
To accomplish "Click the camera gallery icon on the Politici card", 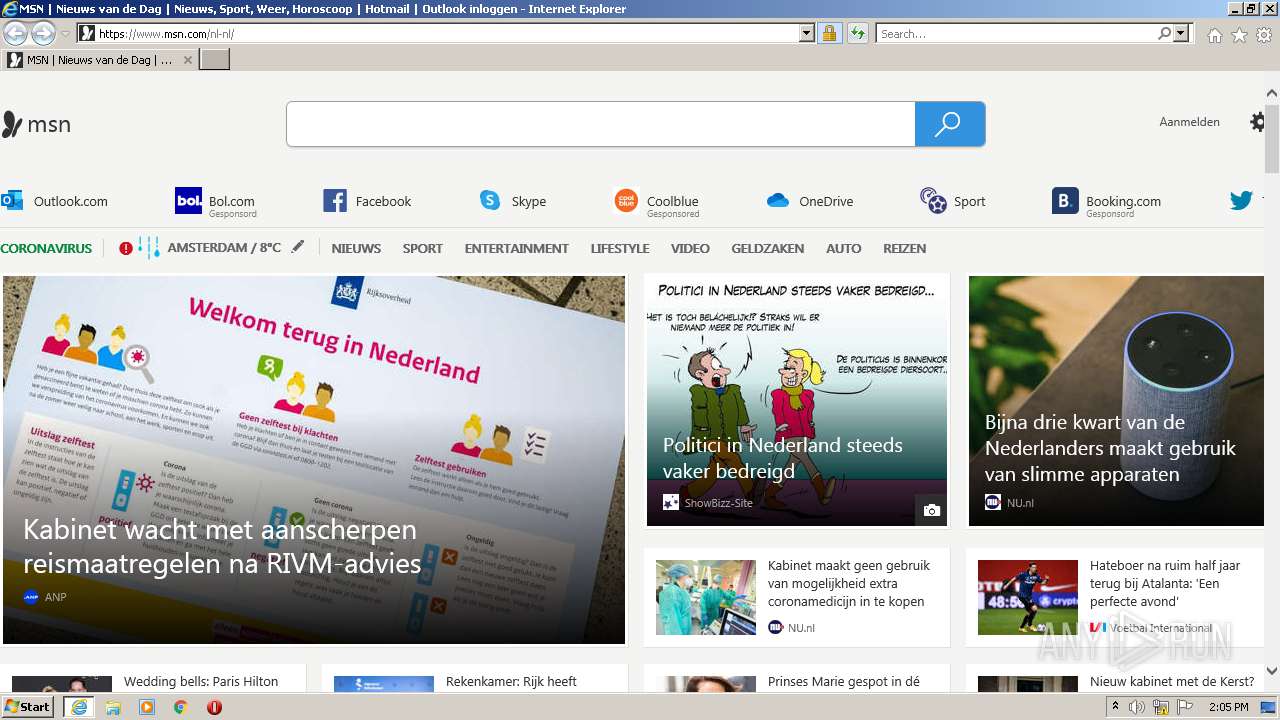I will tap(932, 510).
